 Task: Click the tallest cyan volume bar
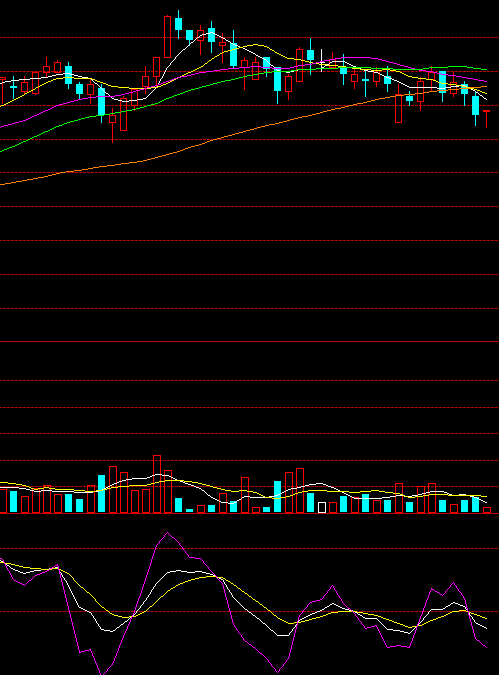pos(102,494)
